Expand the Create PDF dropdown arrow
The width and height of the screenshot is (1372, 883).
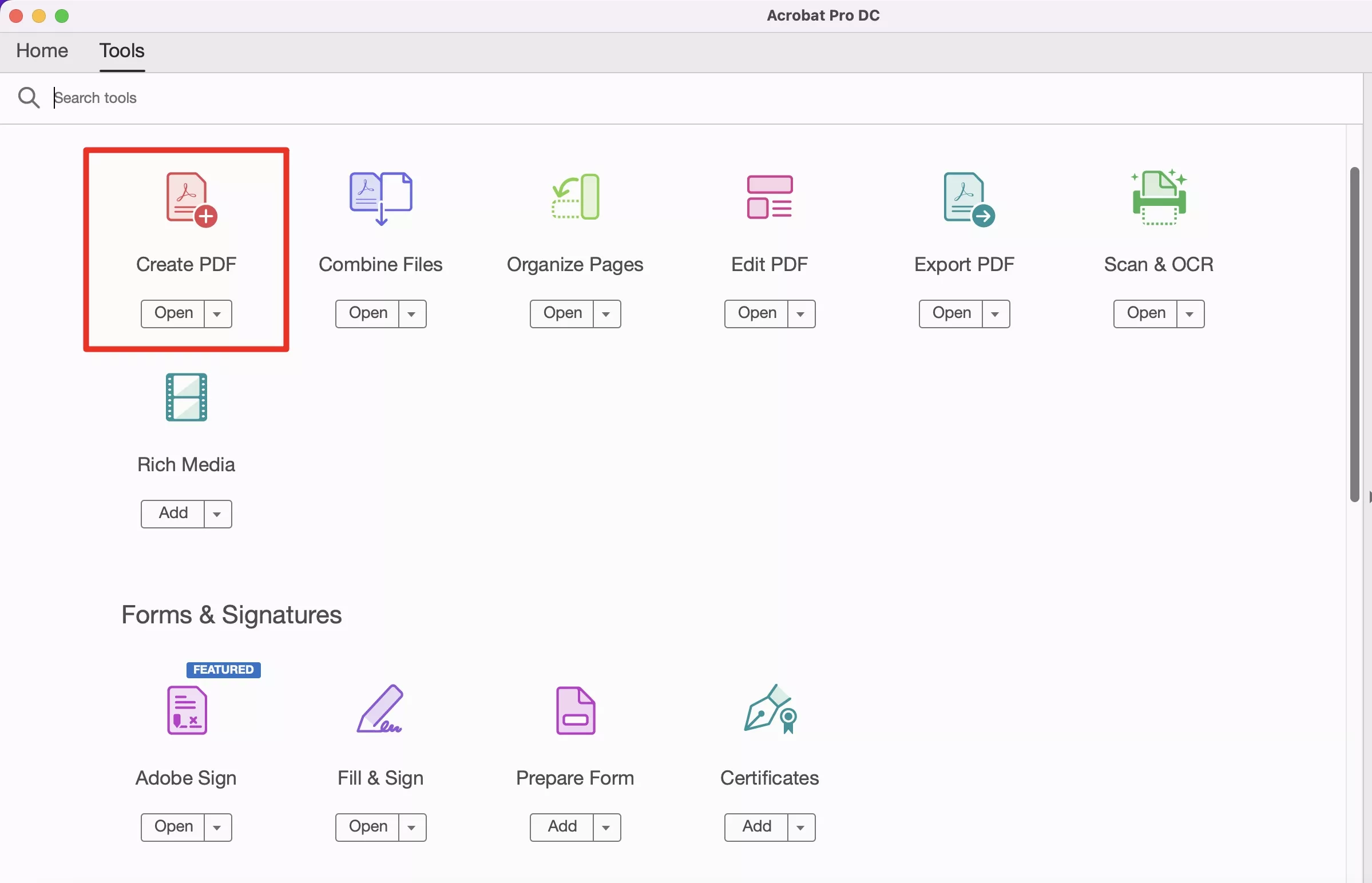click(x=217, y=312)
